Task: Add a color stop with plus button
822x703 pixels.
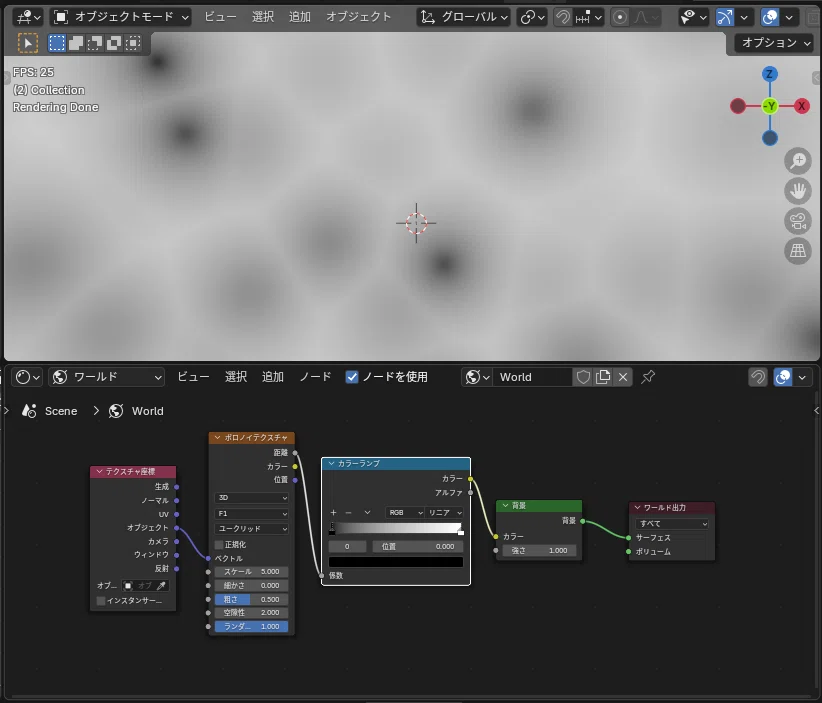Action: (333, 513)
